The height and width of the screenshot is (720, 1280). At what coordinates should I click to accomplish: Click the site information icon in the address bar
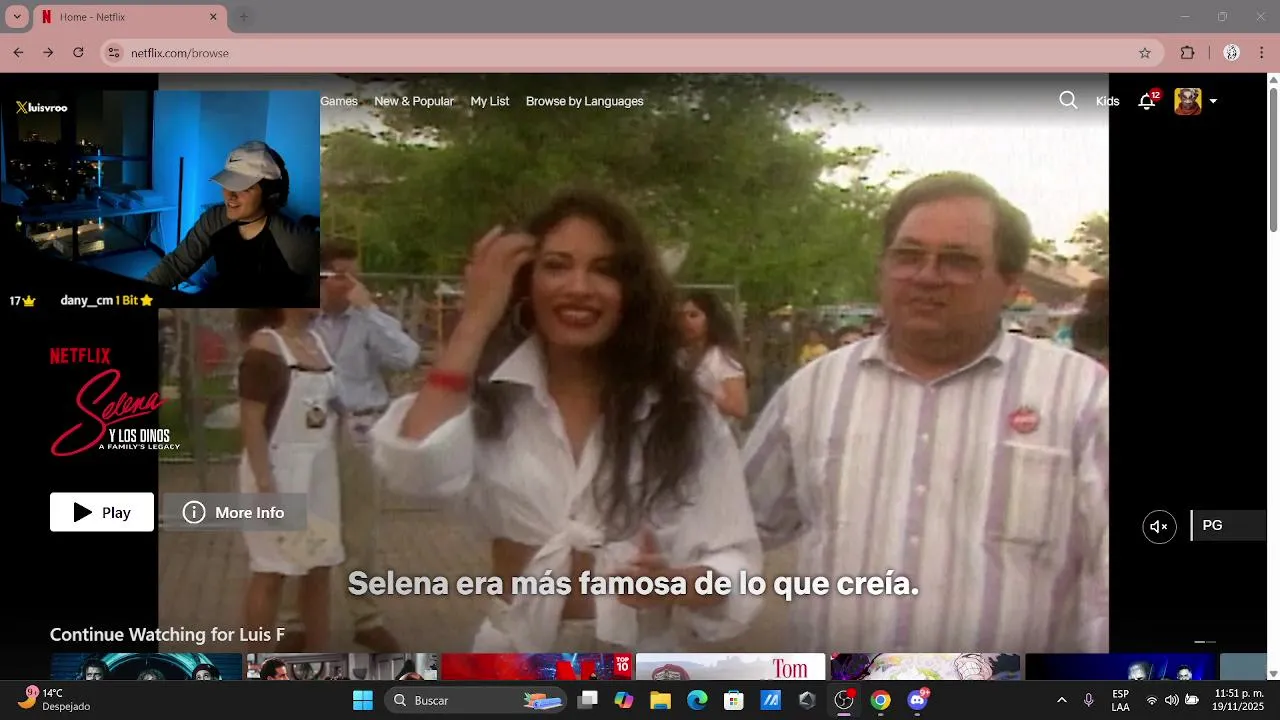pos(114,53)
